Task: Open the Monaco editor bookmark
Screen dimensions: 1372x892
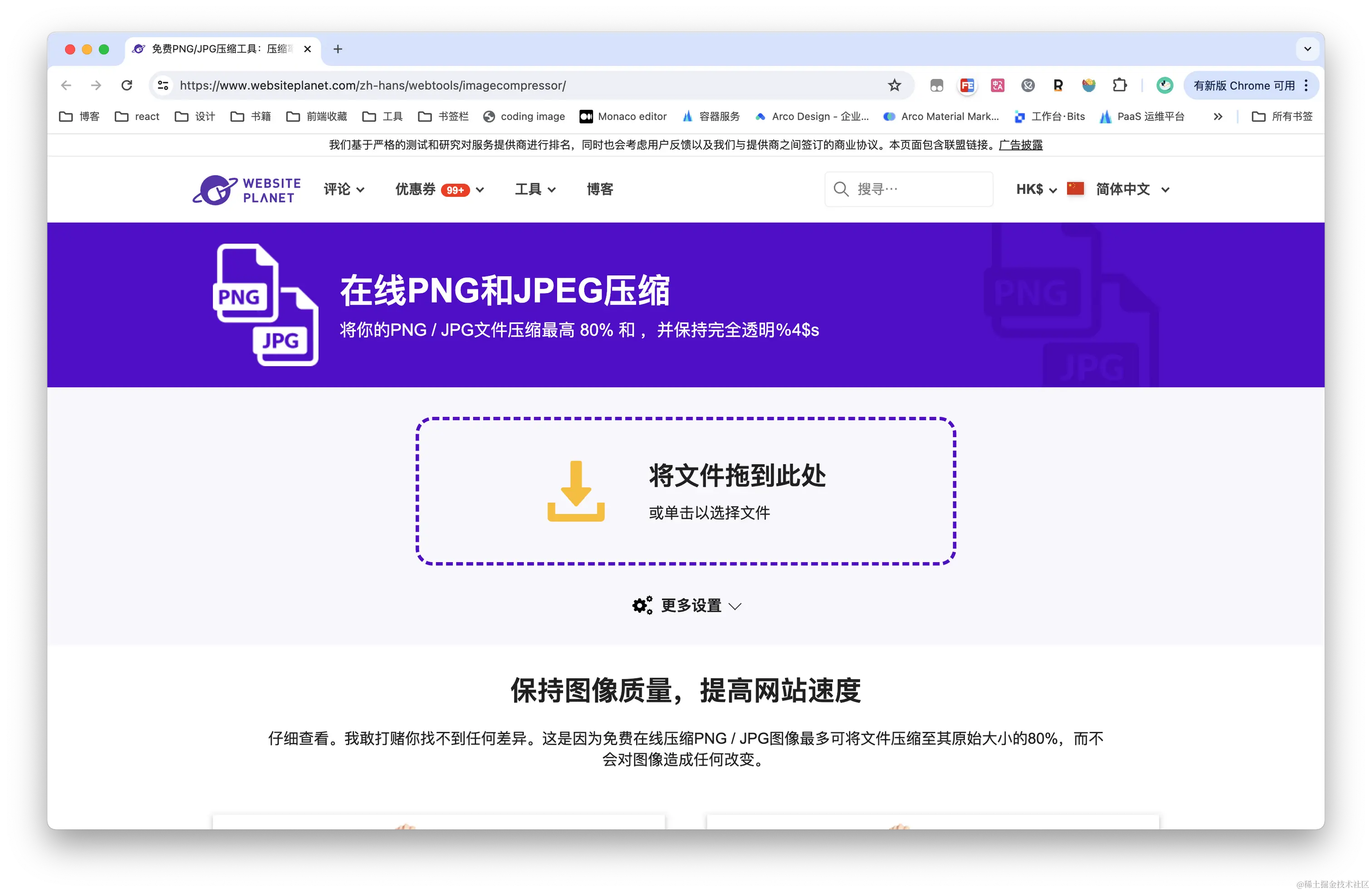Action: pos(623,117)
